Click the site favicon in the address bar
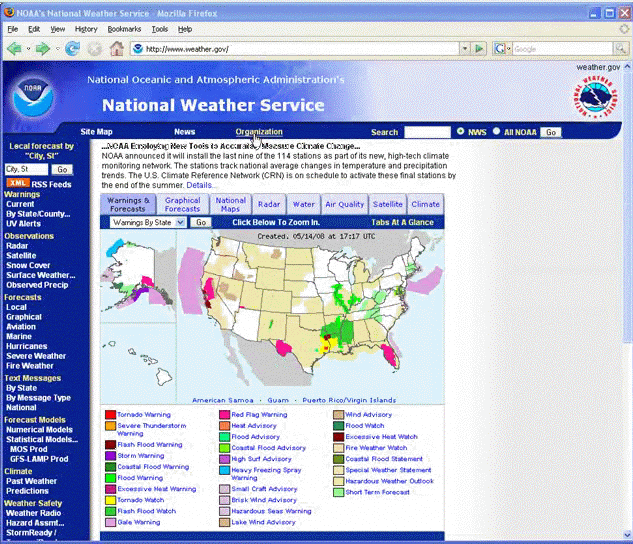The image size is (633, 544). 138,49
